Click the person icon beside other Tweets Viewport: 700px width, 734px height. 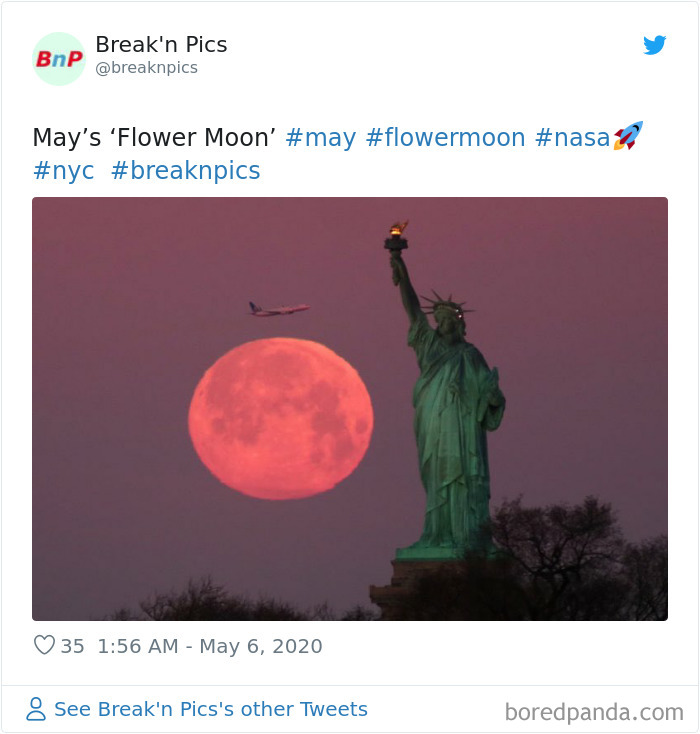tap(36, 709)
